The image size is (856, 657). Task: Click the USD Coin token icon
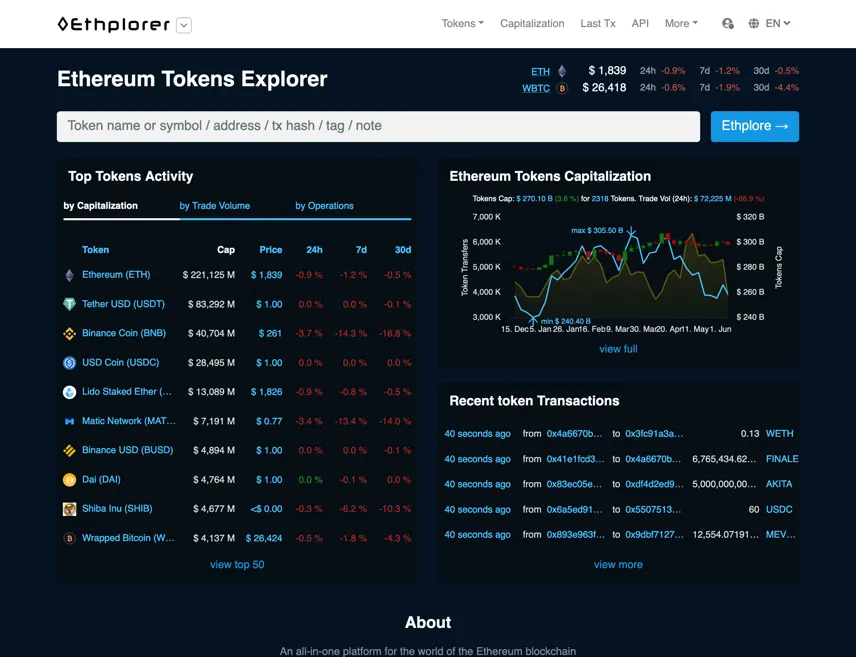tap(69, 363)
